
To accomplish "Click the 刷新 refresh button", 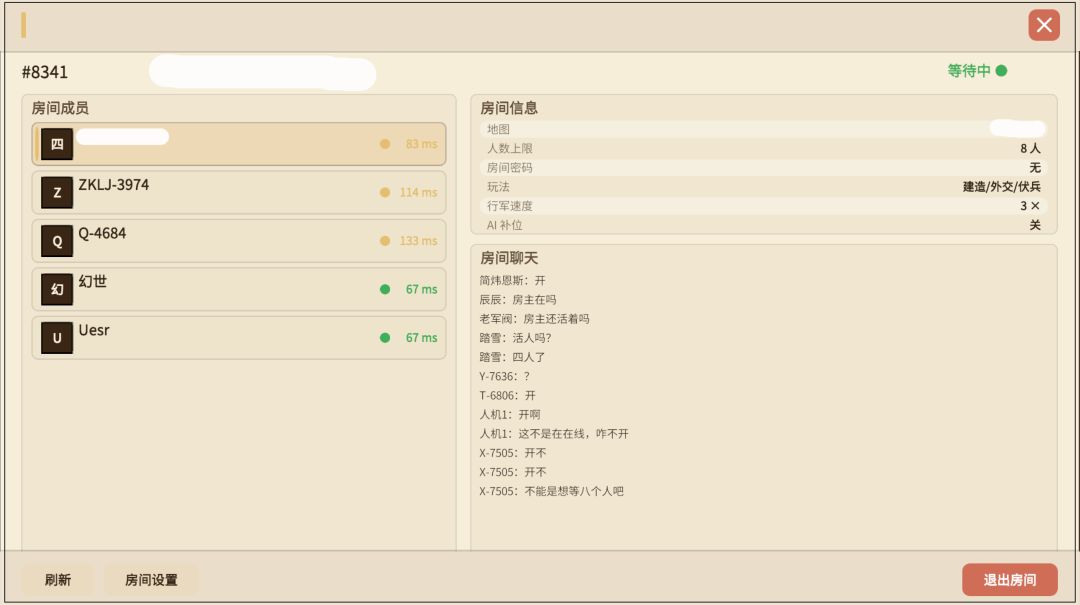I will (58, 580).
